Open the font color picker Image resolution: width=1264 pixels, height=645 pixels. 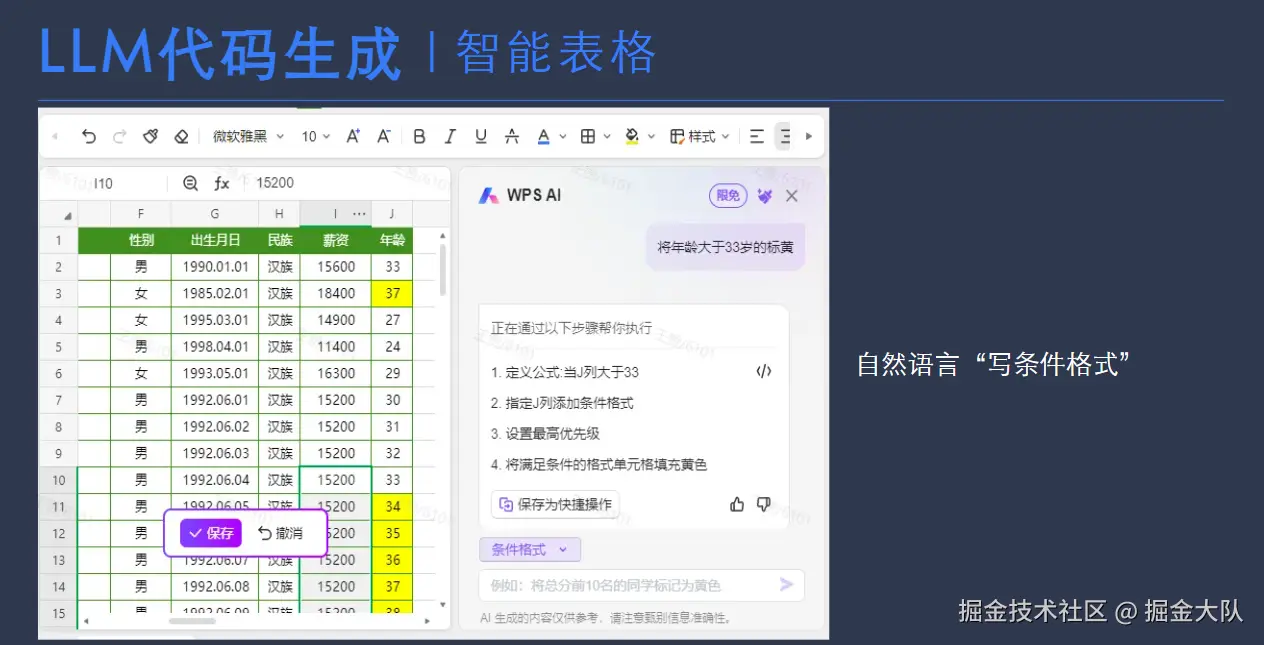pos(546,136)
